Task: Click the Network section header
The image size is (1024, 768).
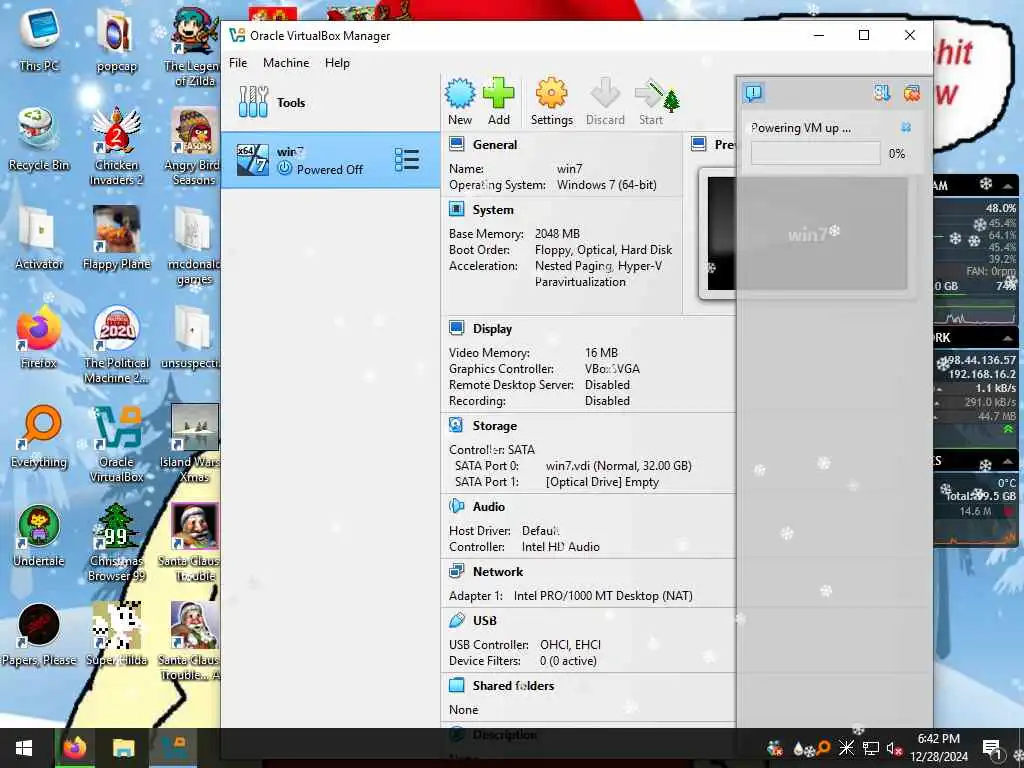Action: (498, 571)
